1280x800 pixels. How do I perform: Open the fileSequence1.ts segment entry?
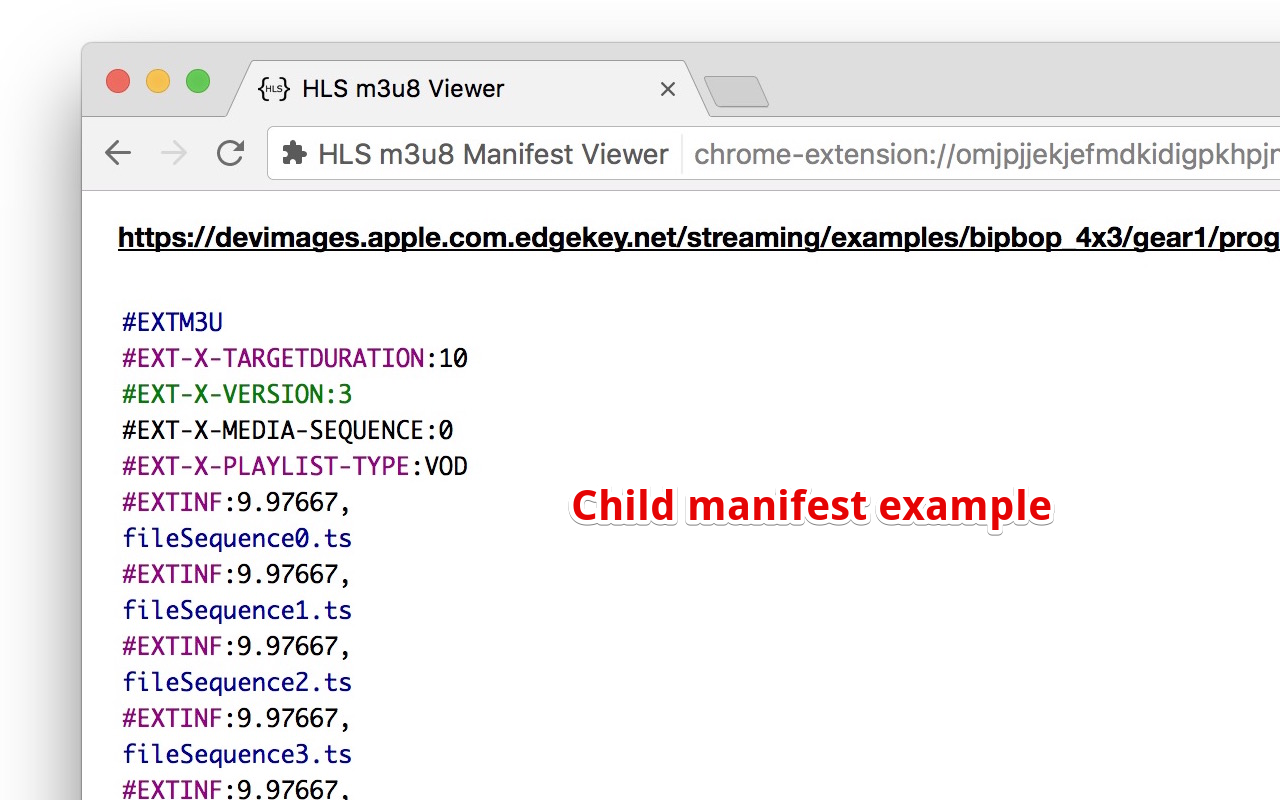coord(237,610)
